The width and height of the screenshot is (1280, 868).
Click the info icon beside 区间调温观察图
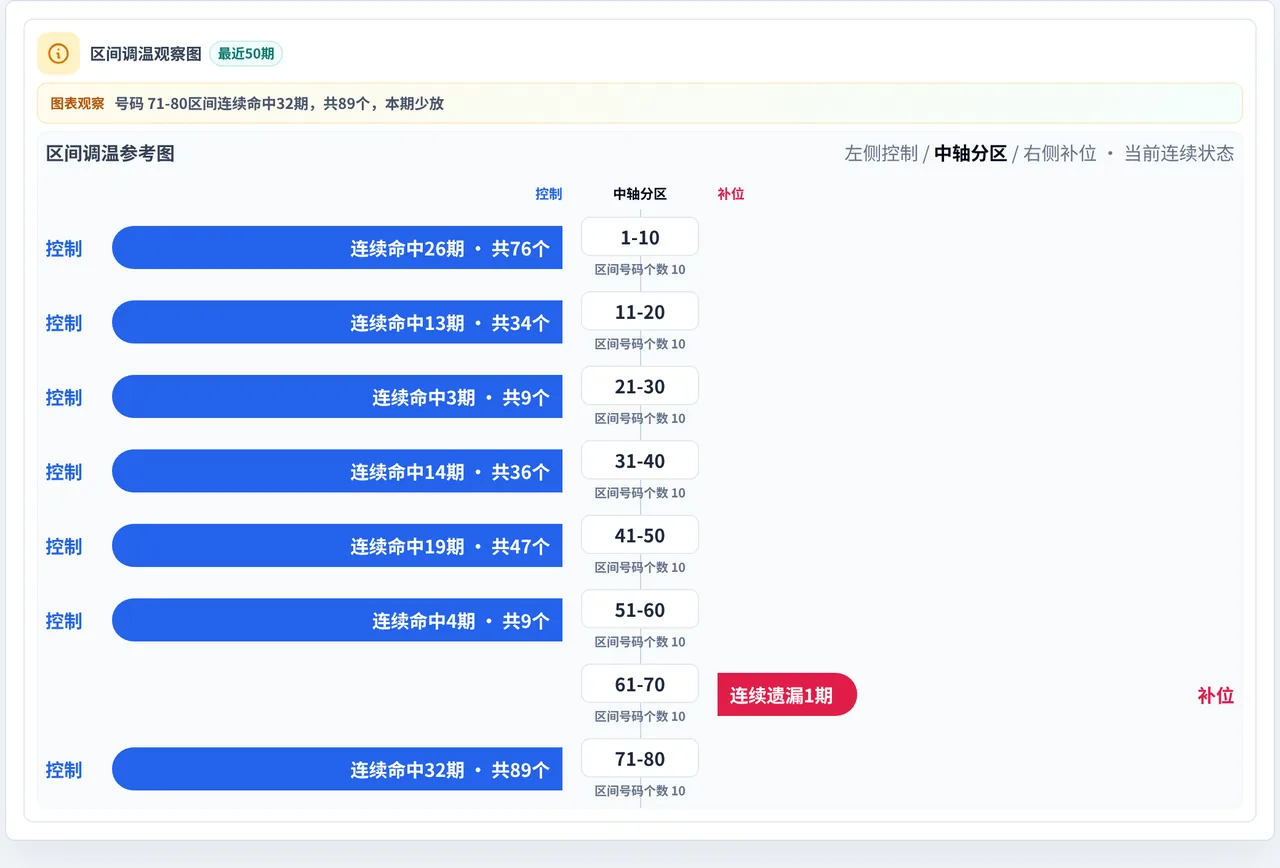[58, 53]
